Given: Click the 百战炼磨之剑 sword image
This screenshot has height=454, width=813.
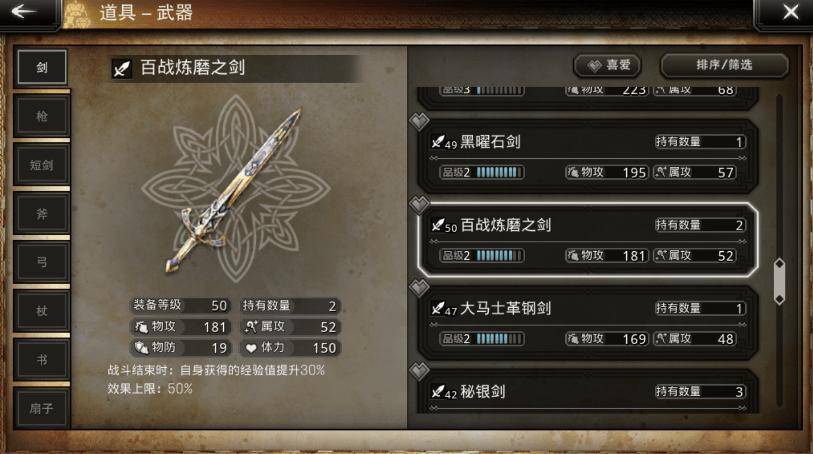Looking at the screenshot, I should 233,190.
